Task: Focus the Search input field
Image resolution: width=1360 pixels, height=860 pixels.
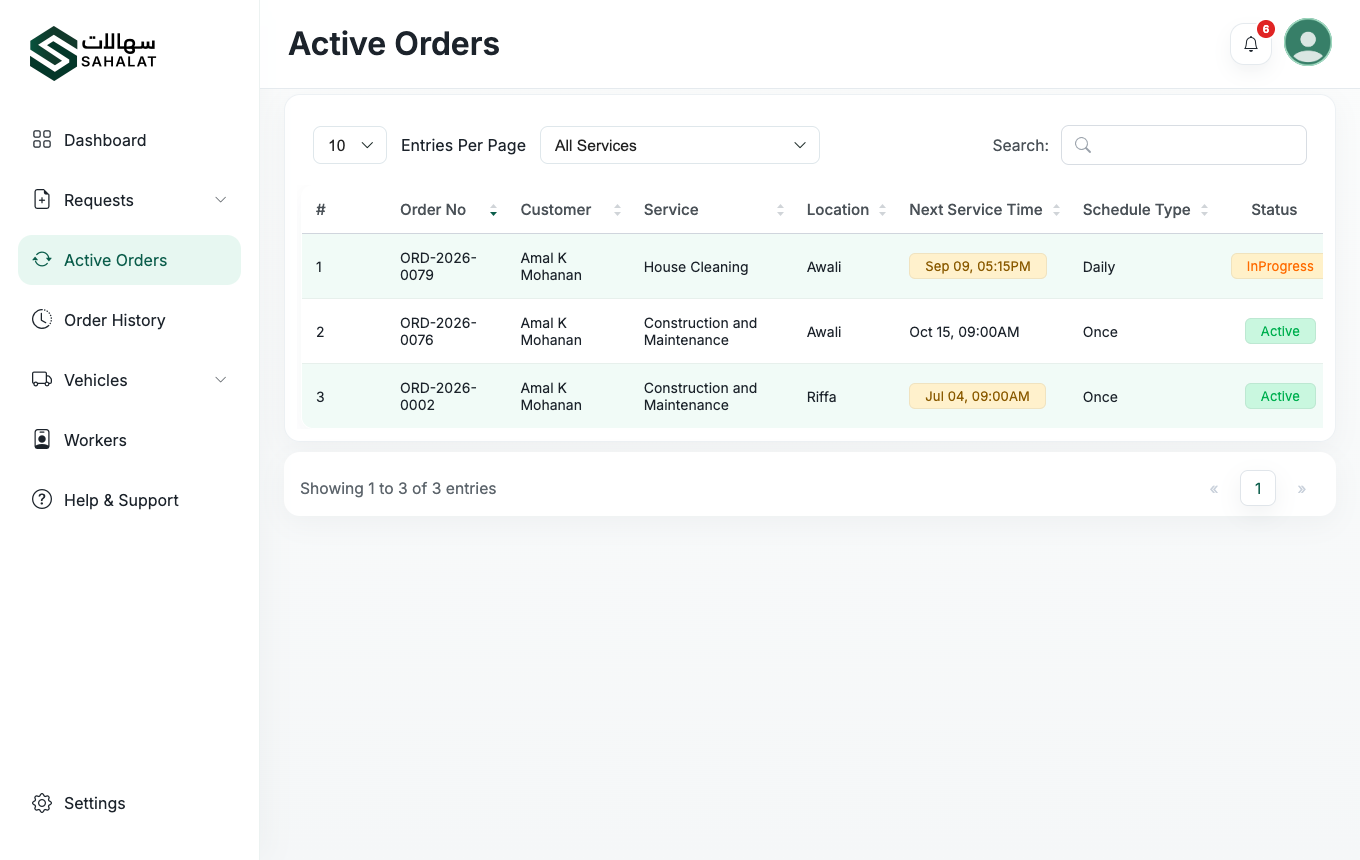Action: pyautogui.click(x=1184, y=145)
